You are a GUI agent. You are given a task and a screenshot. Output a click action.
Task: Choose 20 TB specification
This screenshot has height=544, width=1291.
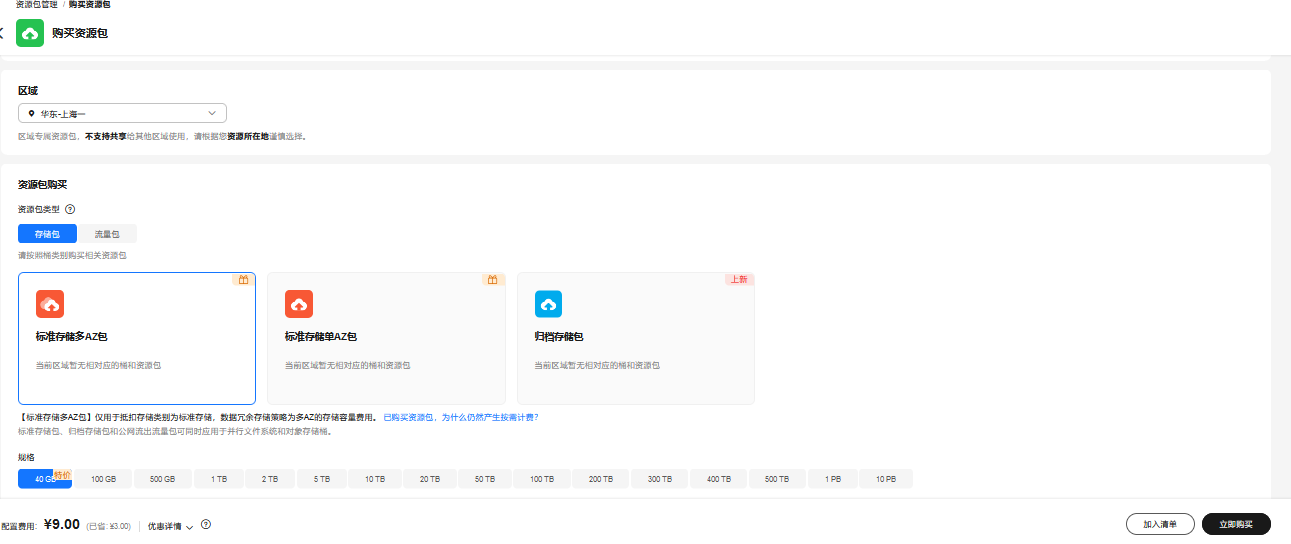coord(430,480)
